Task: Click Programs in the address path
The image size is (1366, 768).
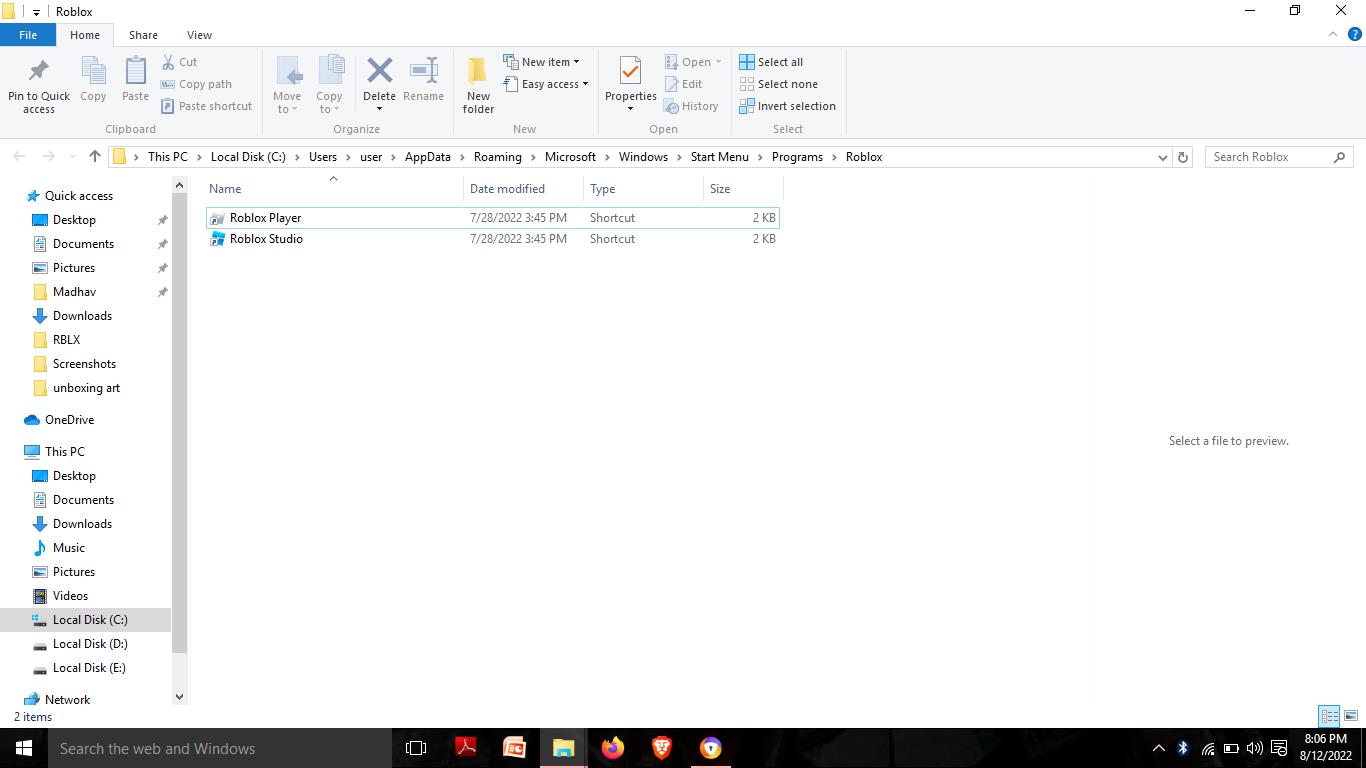Action: pos(797,157)
